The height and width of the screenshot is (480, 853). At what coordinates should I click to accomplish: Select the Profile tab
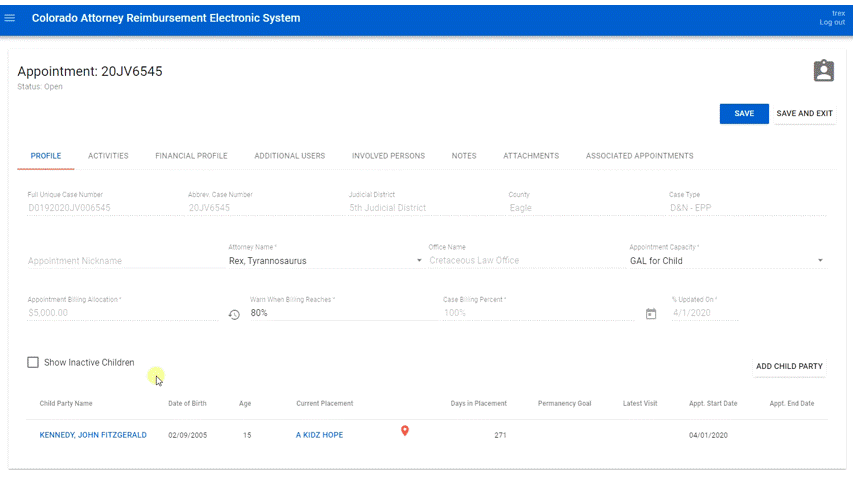(x=46, y=156)
